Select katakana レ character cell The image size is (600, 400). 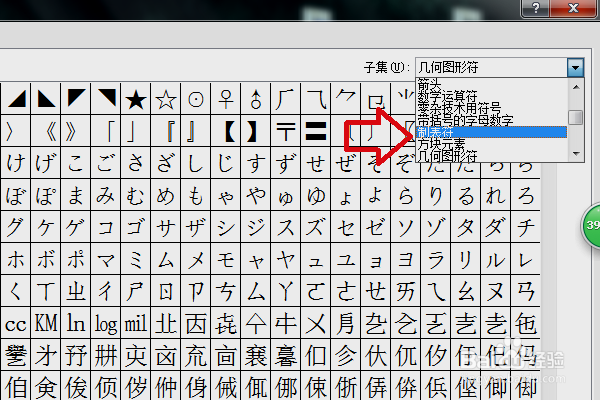pos(525,260)
